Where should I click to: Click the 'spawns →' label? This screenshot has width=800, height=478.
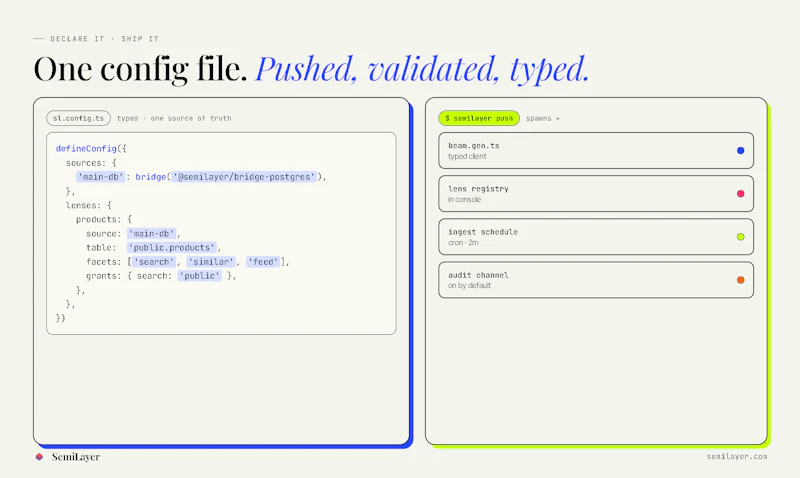(x=542, y=118)
